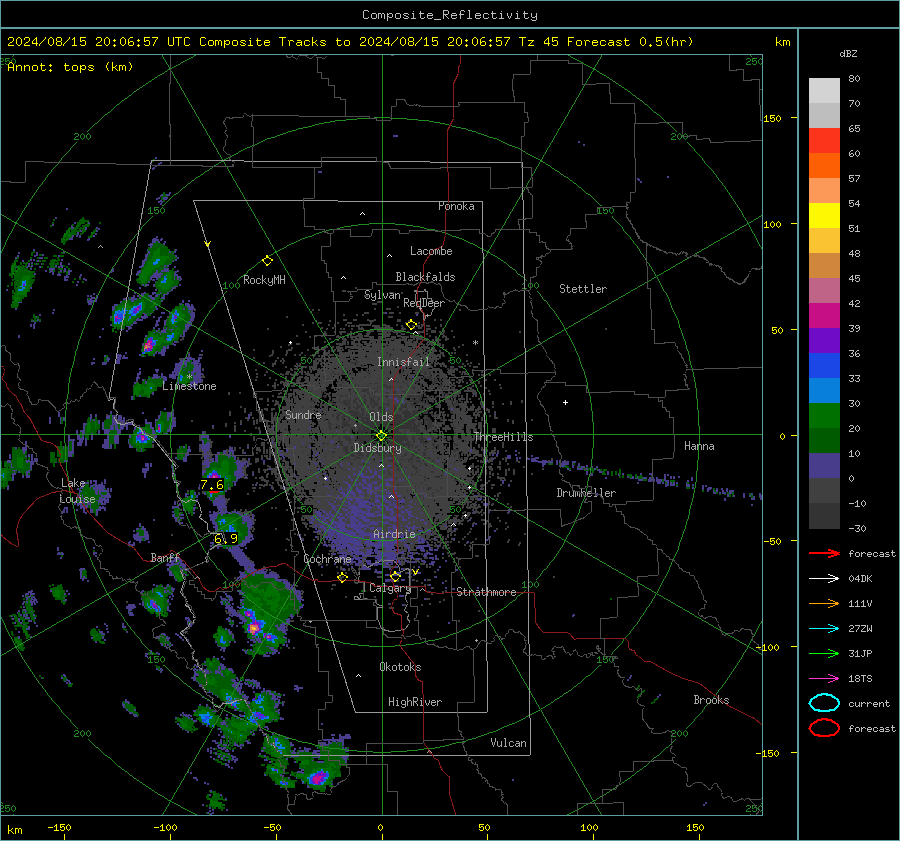Select the magenta swatch in dBZ legend
The width and height of the screenshot is (900, 841).
click(824, 316)
